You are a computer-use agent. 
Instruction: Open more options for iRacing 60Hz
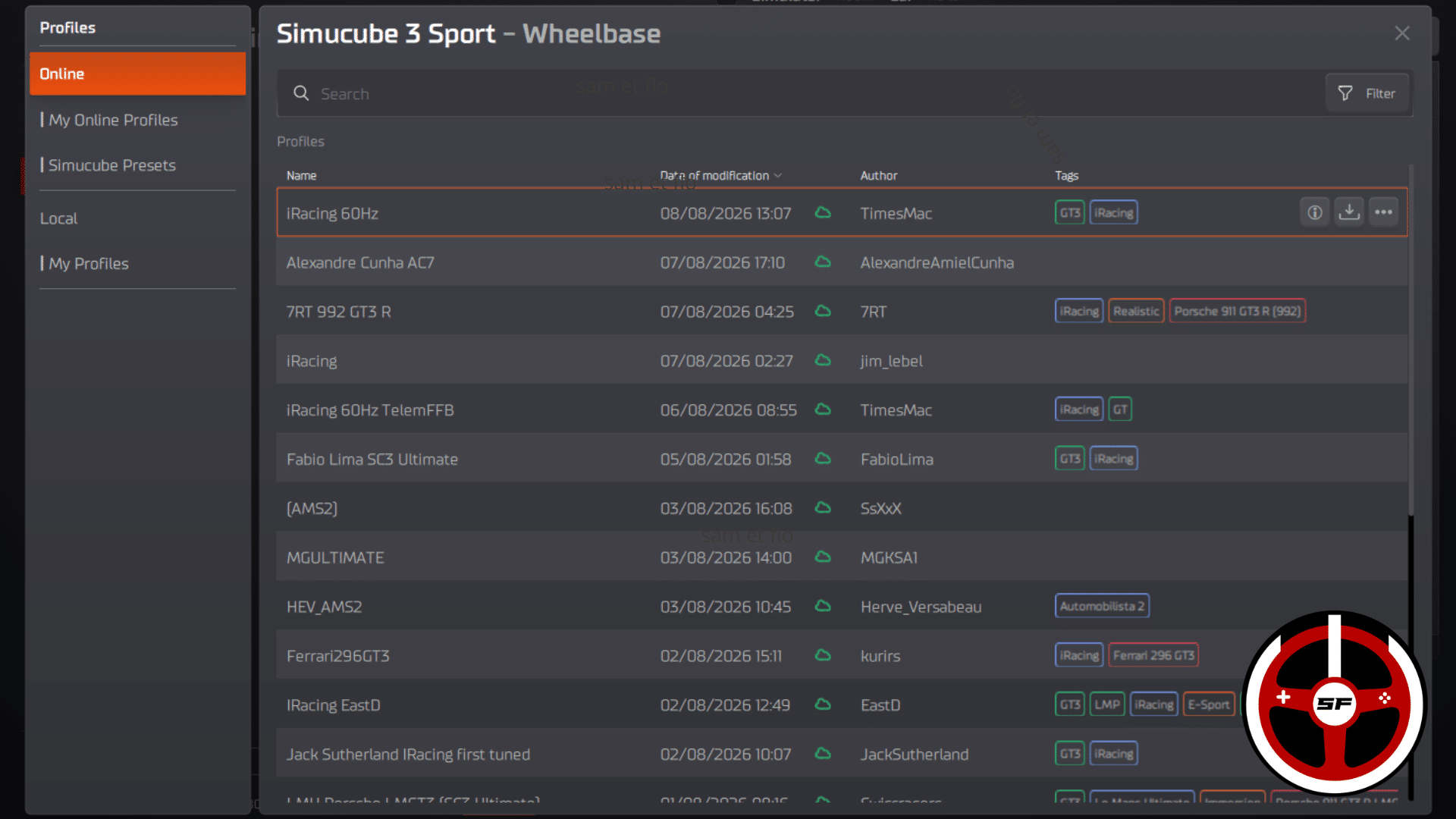[x=1383, y=212]
